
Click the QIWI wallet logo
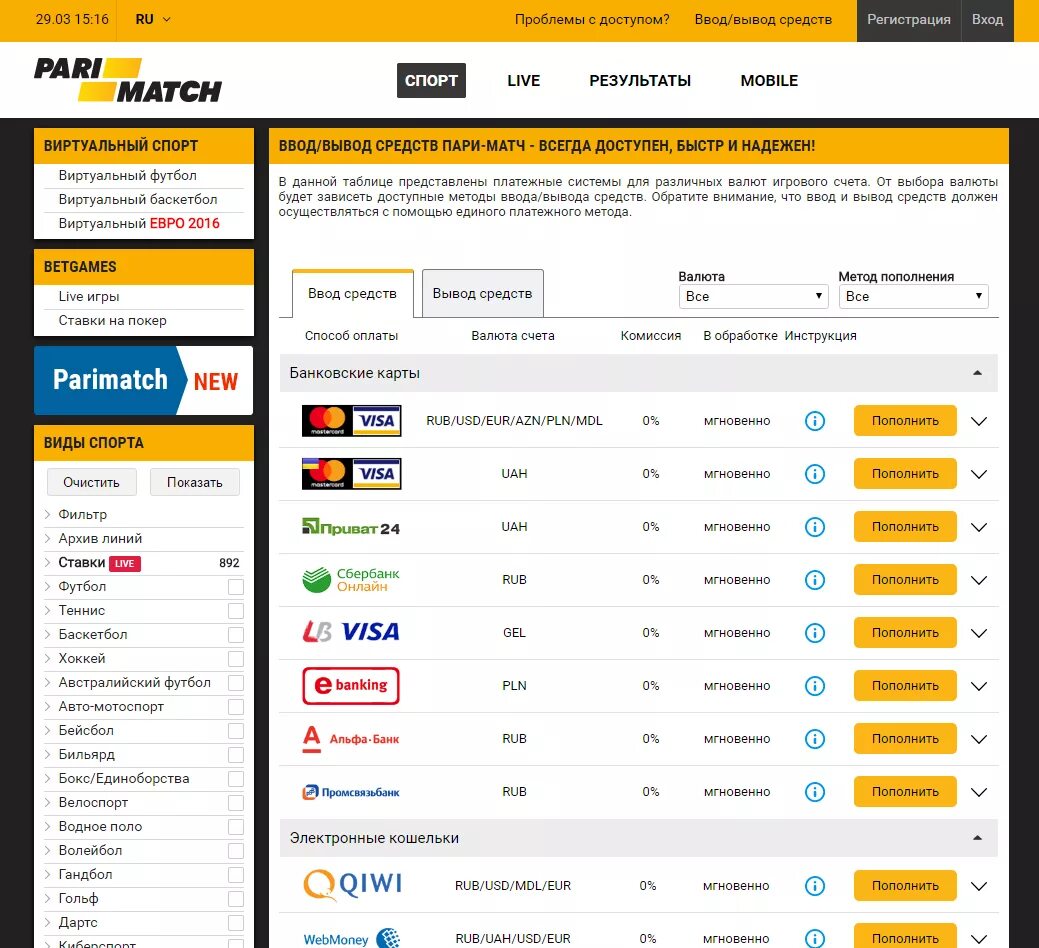(353, 885)
